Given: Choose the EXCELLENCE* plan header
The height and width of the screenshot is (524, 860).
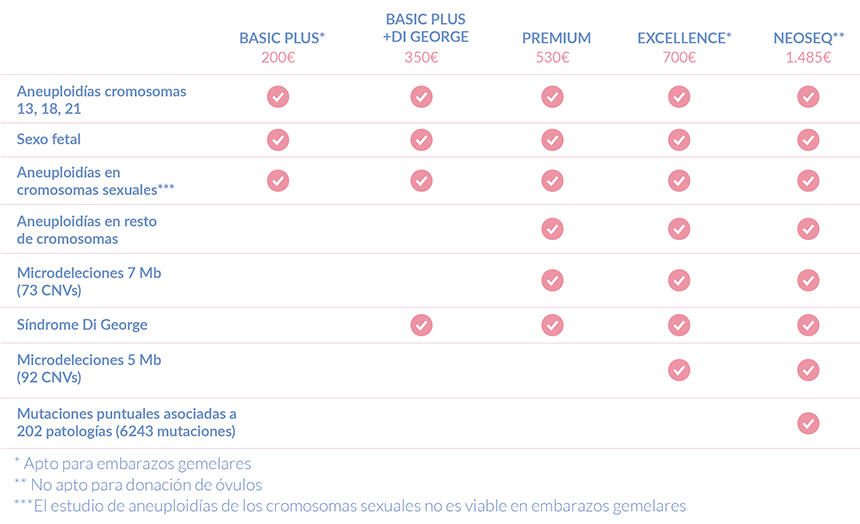Looking at the screenshot, I should point(684,38).
